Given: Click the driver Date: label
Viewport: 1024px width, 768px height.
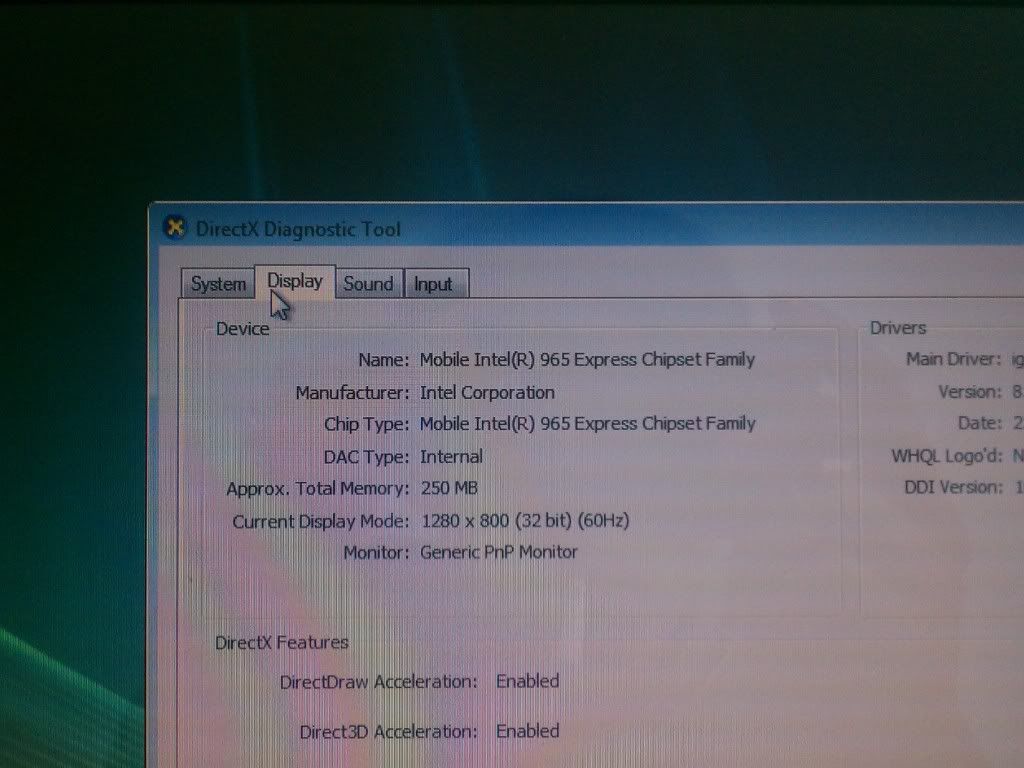Looking at the screenshot, I should pyautogui.click(x=980, y=423).
